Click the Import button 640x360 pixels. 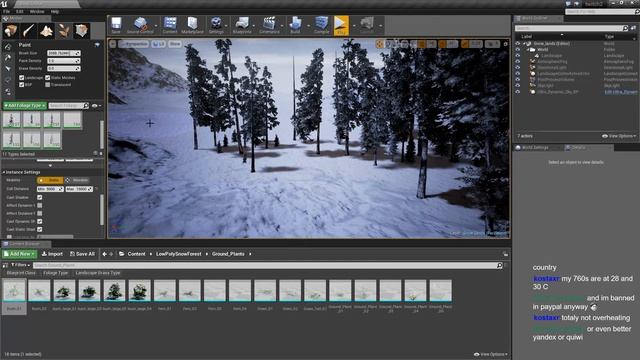[52, 254]
